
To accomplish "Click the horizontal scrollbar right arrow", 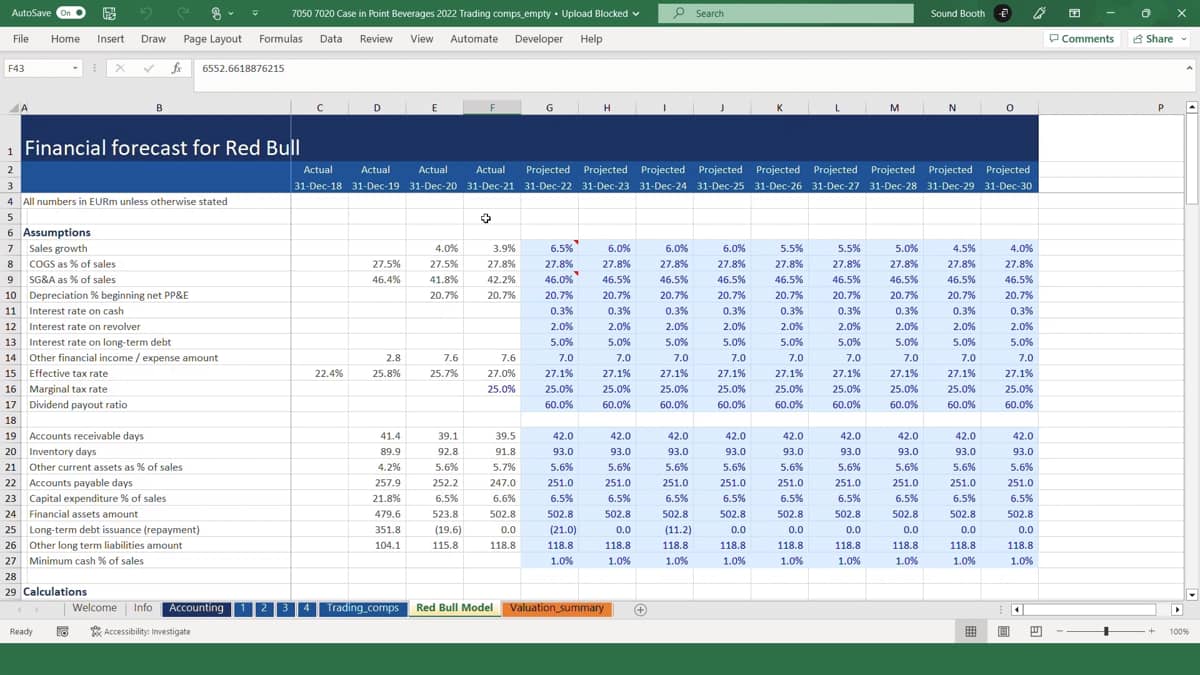I will pyautogui.click(x=1177, y=609).
